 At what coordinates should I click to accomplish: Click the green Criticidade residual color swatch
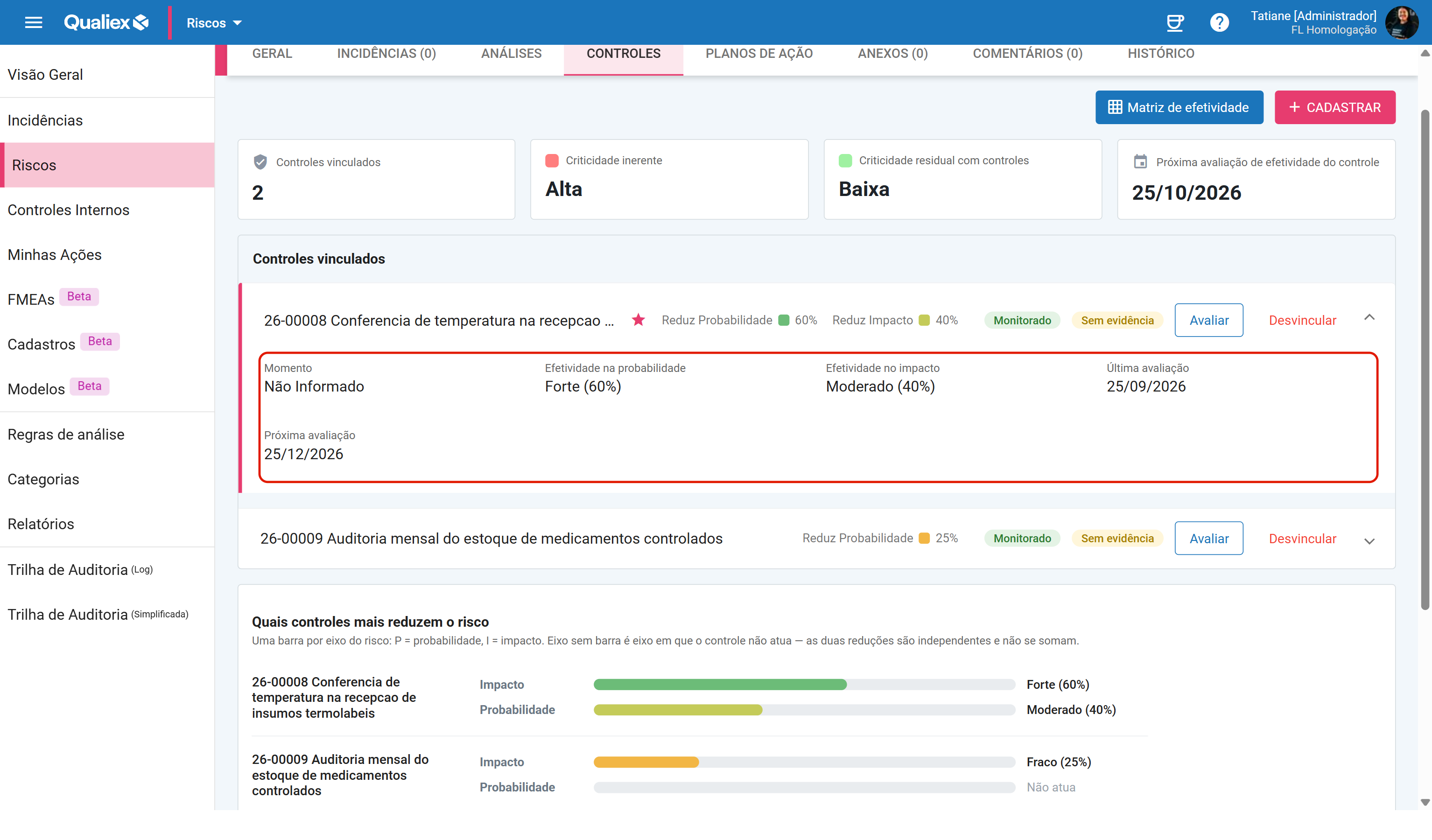tap(845, 160)
